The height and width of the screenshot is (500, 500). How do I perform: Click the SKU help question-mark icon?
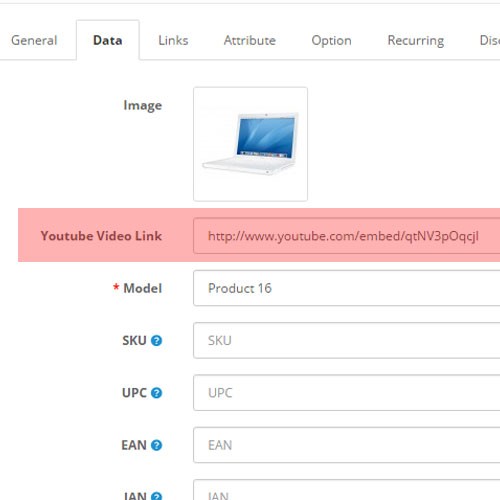(x=156, y=341)
